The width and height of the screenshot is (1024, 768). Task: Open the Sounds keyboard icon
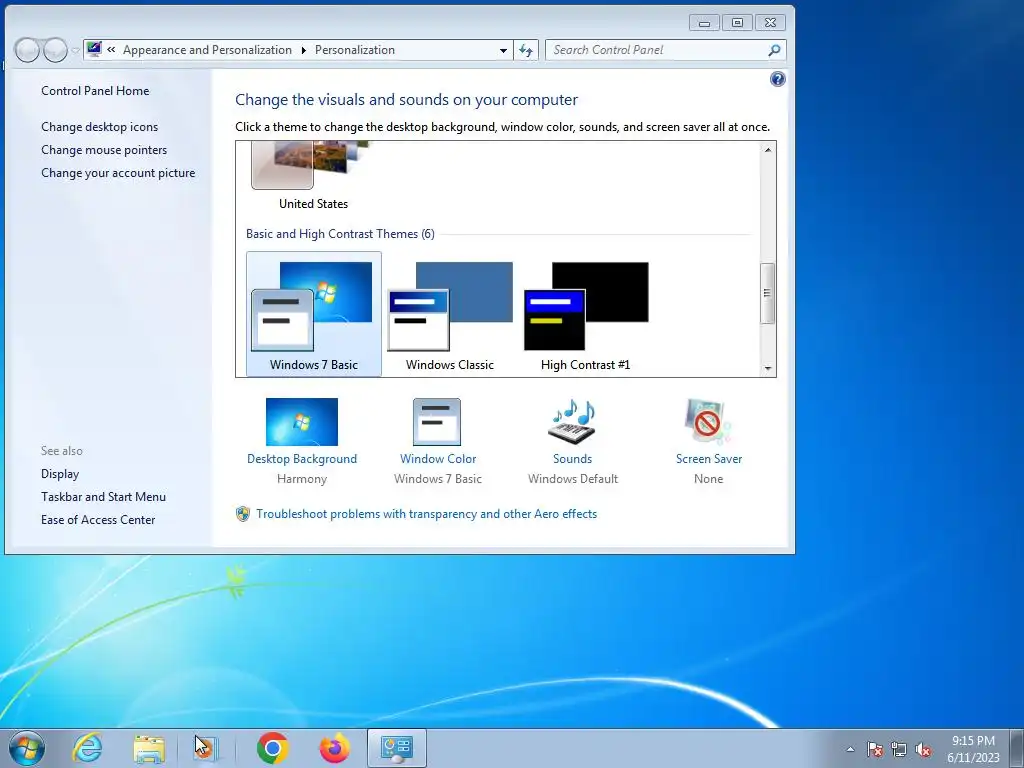(x=573, y=422)
